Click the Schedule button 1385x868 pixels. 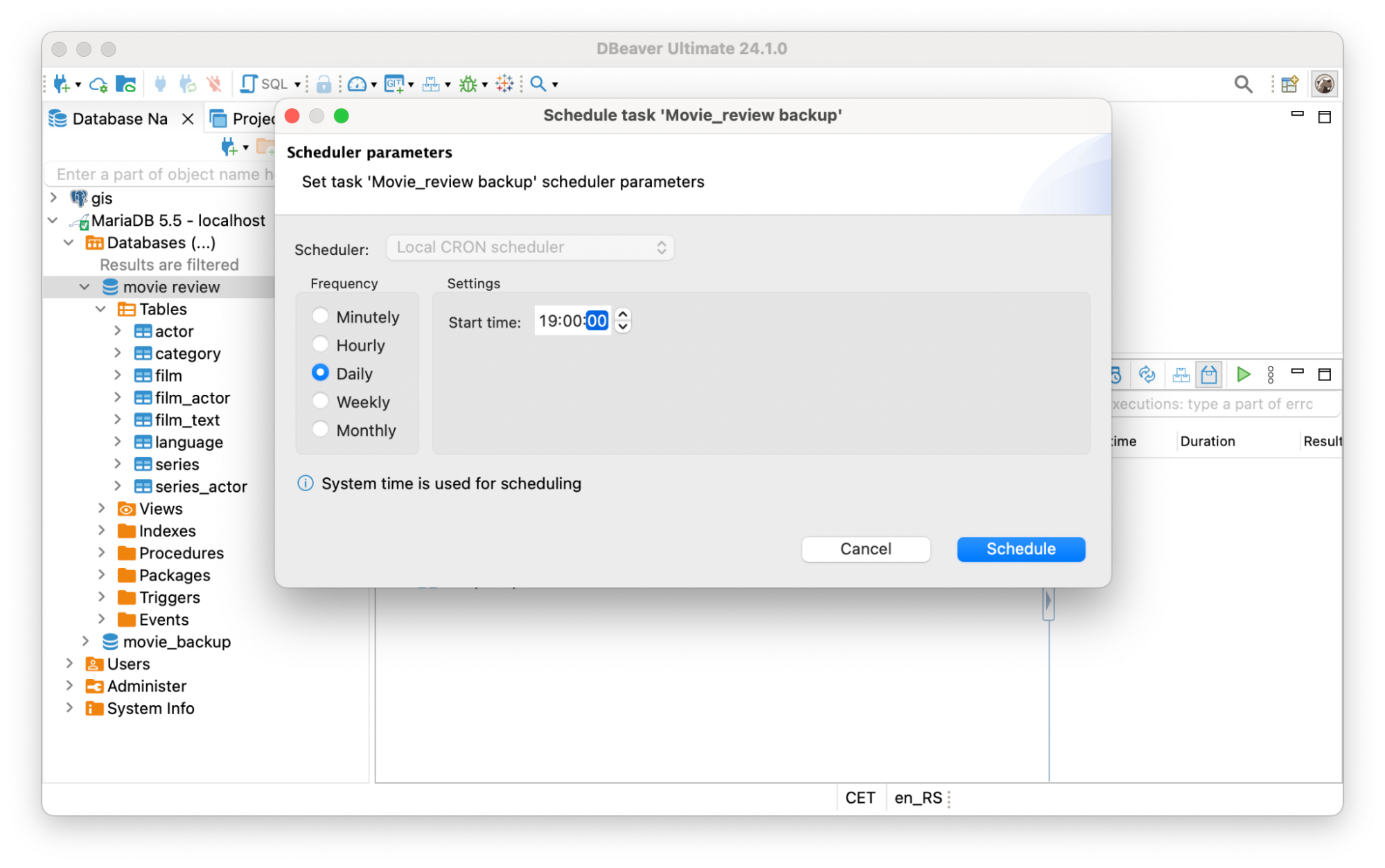point(1020,549)
